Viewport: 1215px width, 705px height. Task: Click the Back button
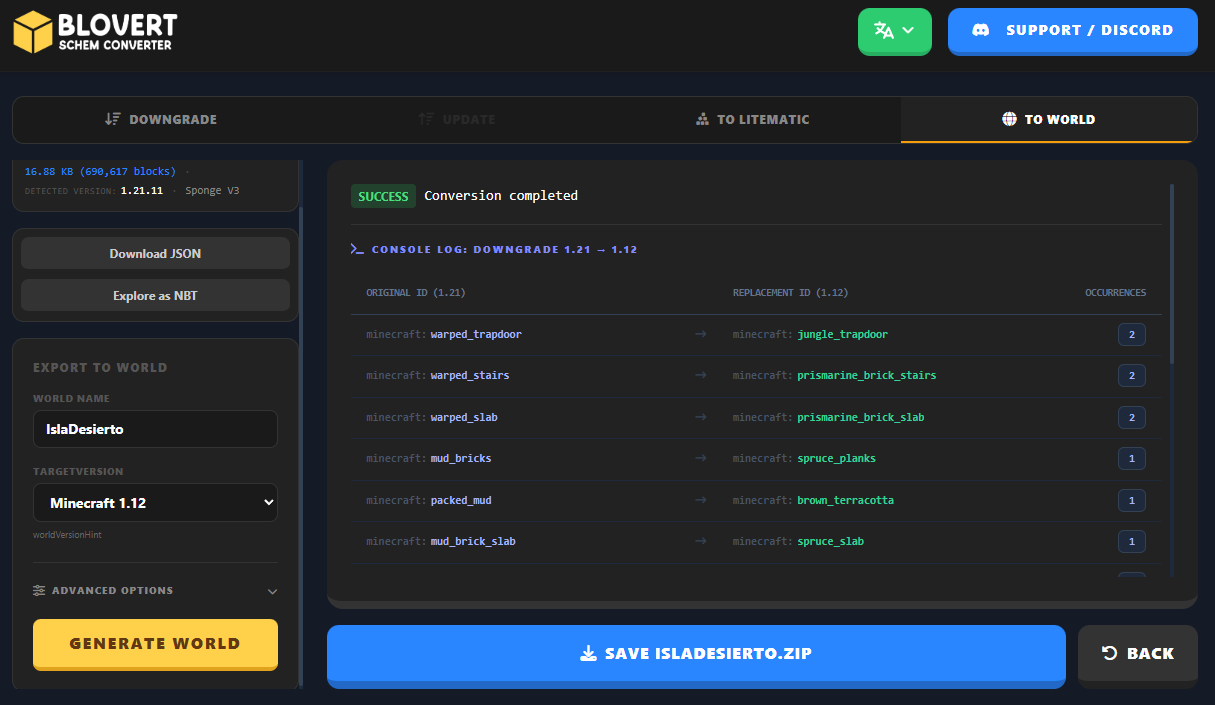pyautogui.click(x=1138, y=656)
